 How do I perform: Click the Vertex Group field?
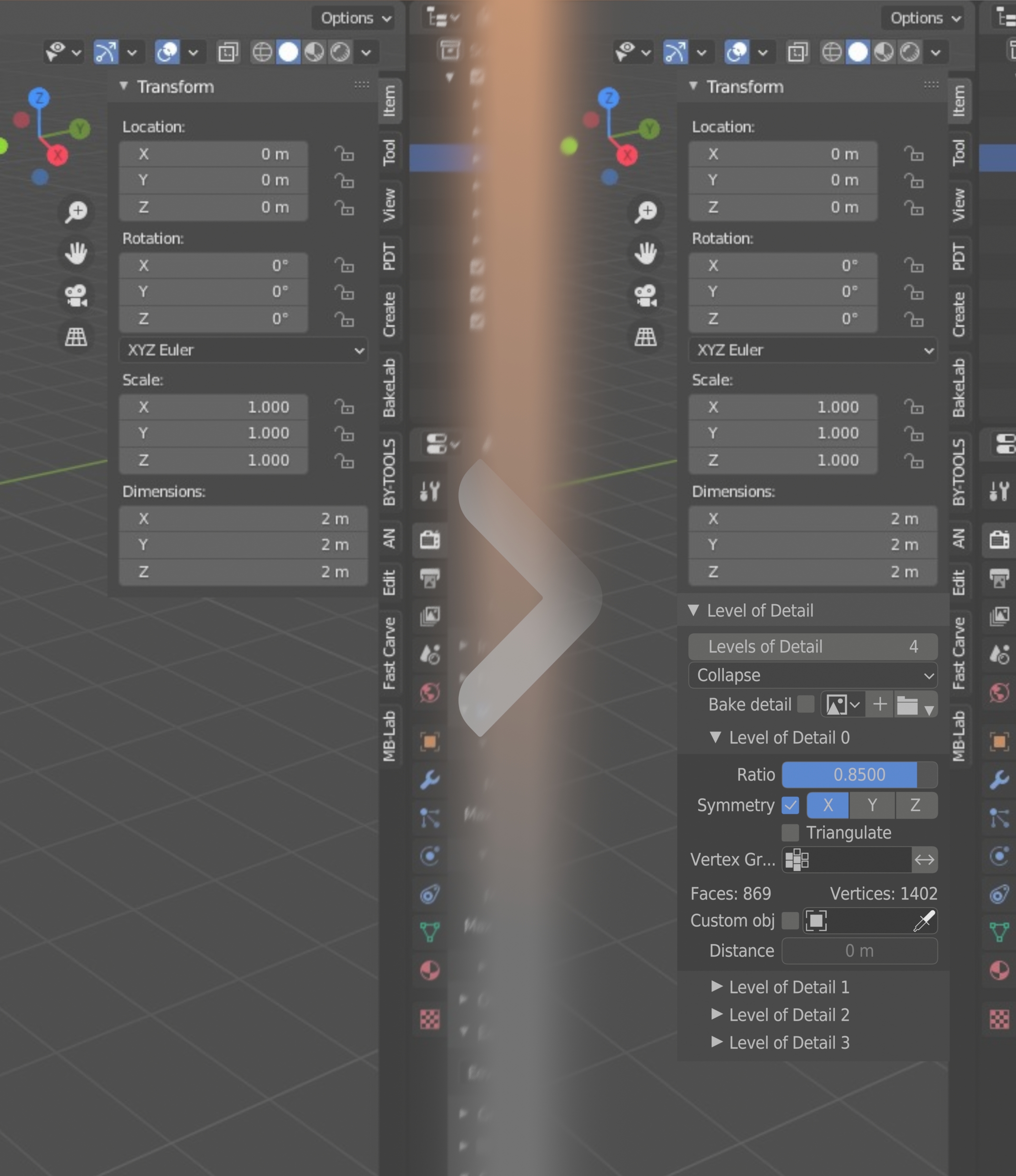[846, 860]
